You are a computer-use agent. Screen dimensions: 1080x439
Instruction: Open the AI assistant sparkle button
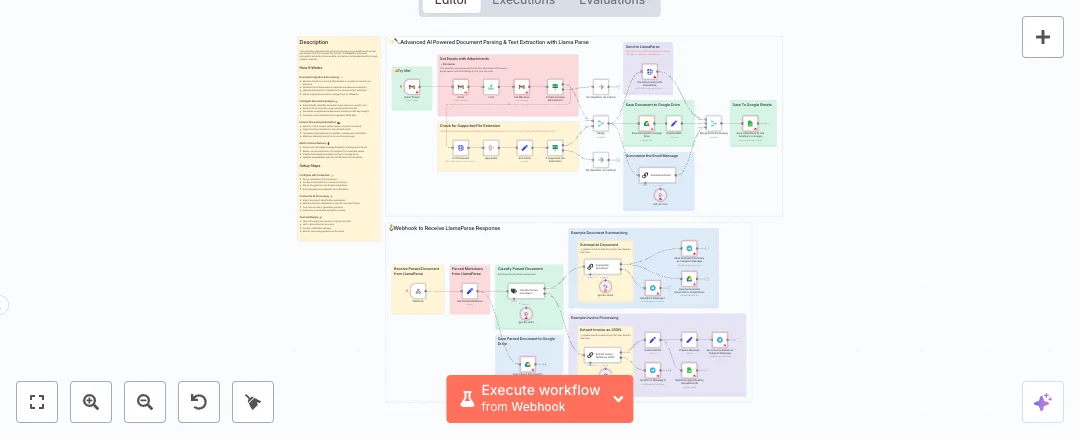[1042, 402]
